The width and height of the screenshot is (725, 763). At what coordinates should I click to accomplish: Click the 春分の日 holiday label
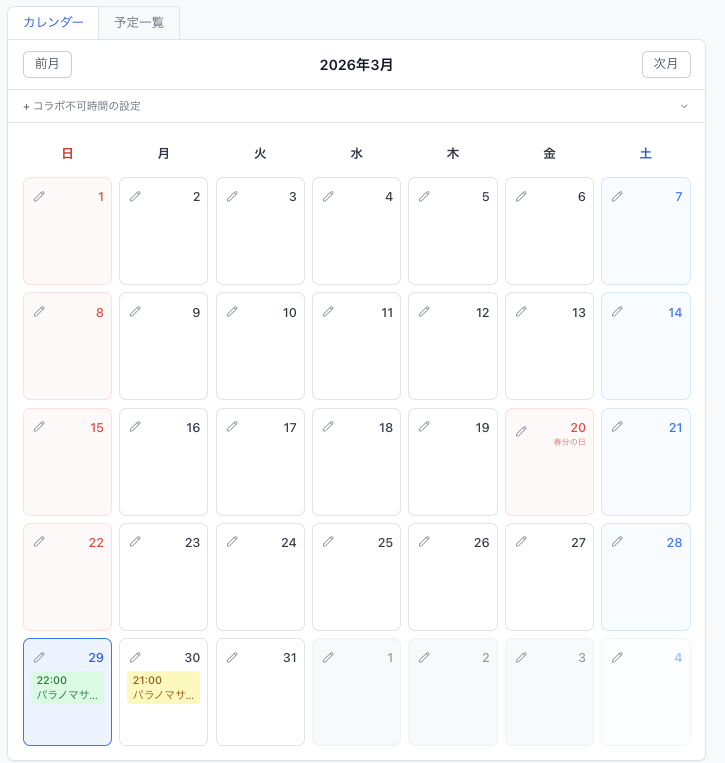pos(569,442)
